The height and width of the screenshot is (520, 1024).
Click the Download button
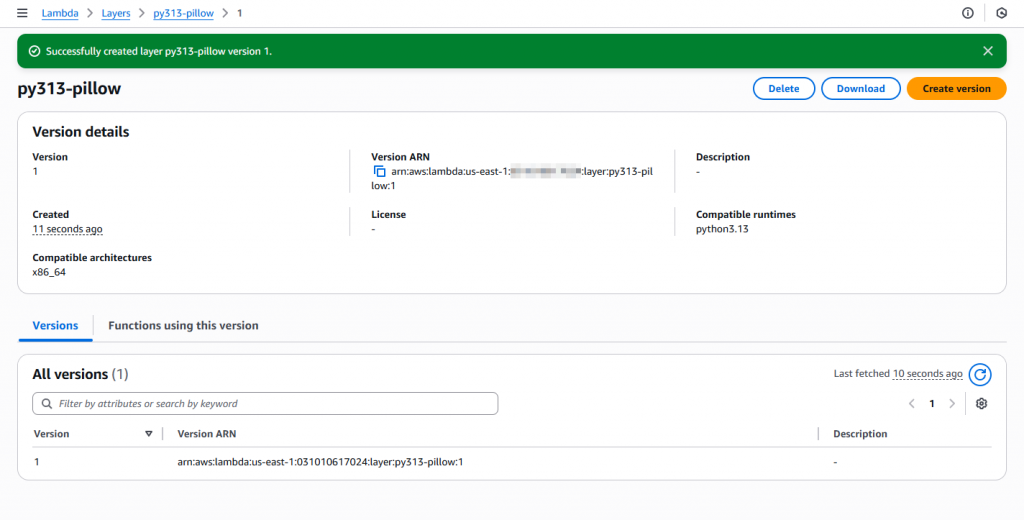click(x=861, y=89)
